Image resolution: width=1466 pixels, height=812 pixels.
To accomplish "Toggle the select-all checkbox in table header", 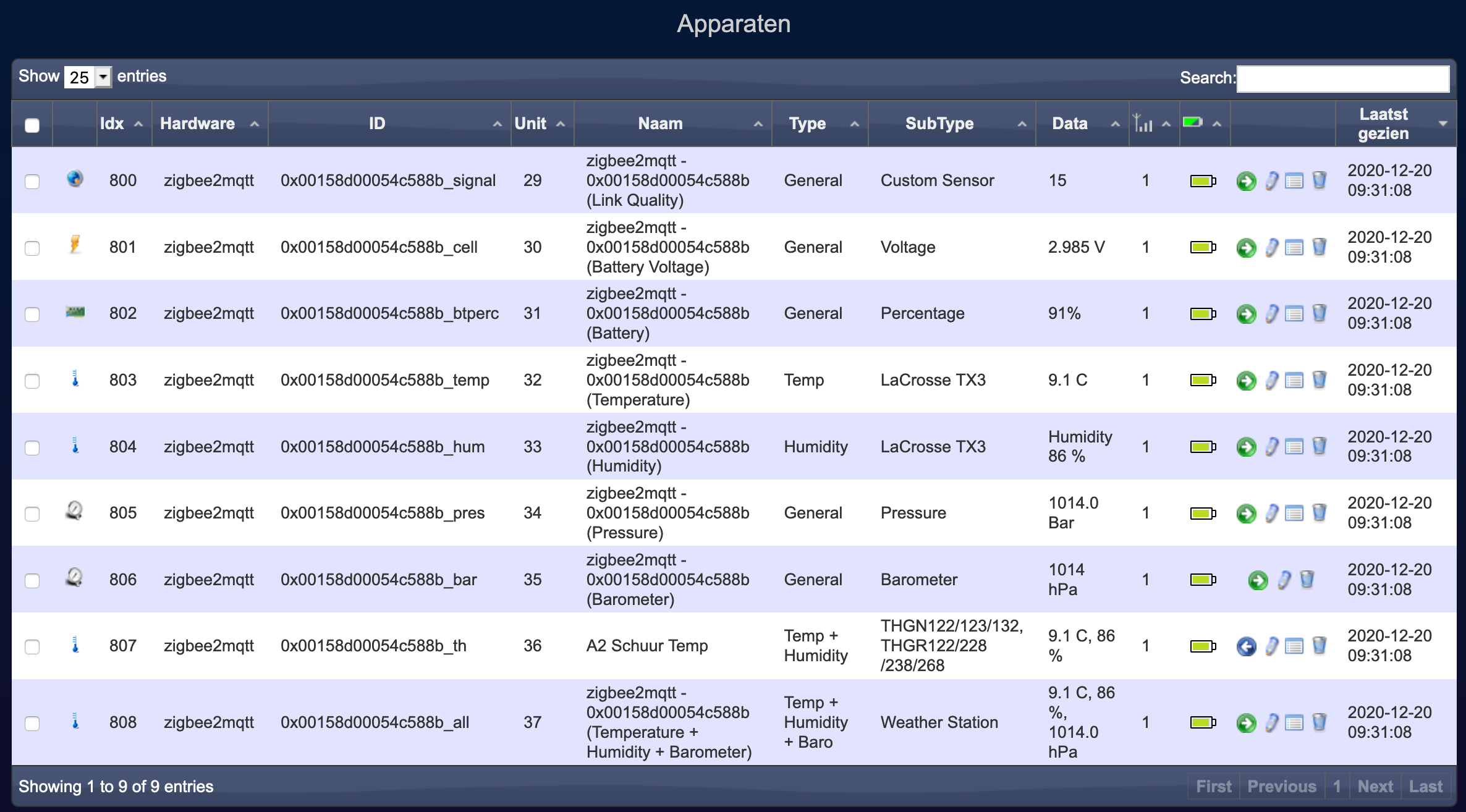I will 32,125.
